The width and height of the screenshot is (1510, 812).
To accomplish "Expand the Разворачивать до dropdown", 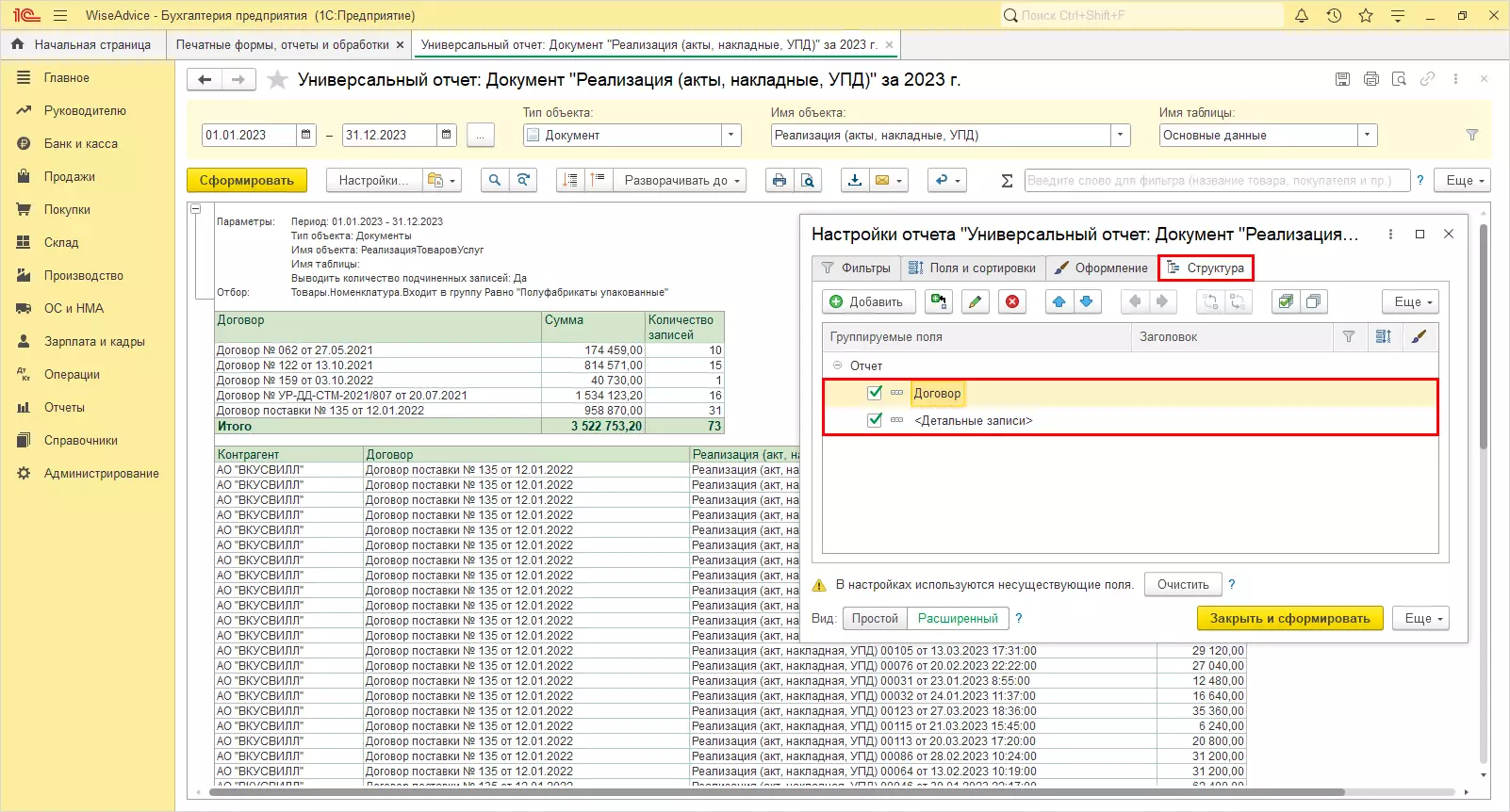I will (680, 180).
